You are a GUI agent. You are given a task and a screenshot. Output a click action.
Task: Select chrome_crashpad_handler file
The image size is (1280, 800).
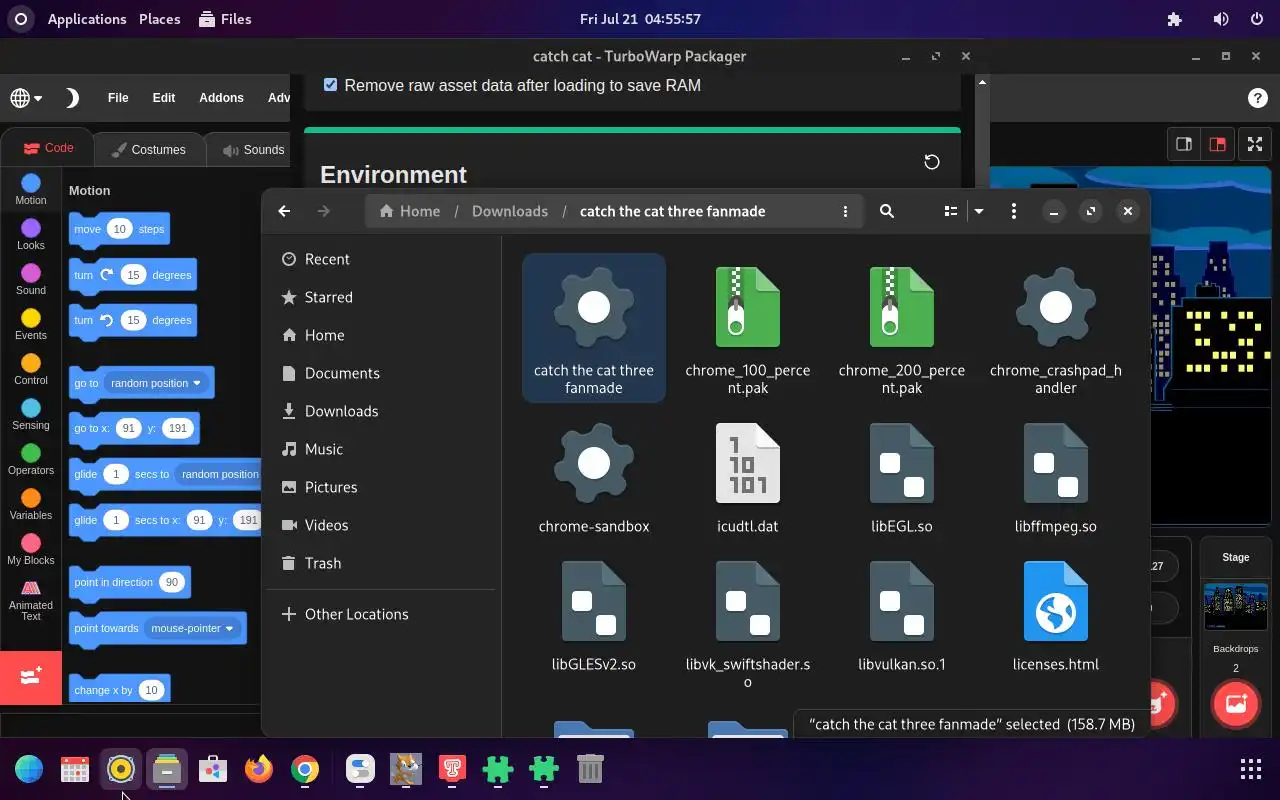[x=1056, y=330]
